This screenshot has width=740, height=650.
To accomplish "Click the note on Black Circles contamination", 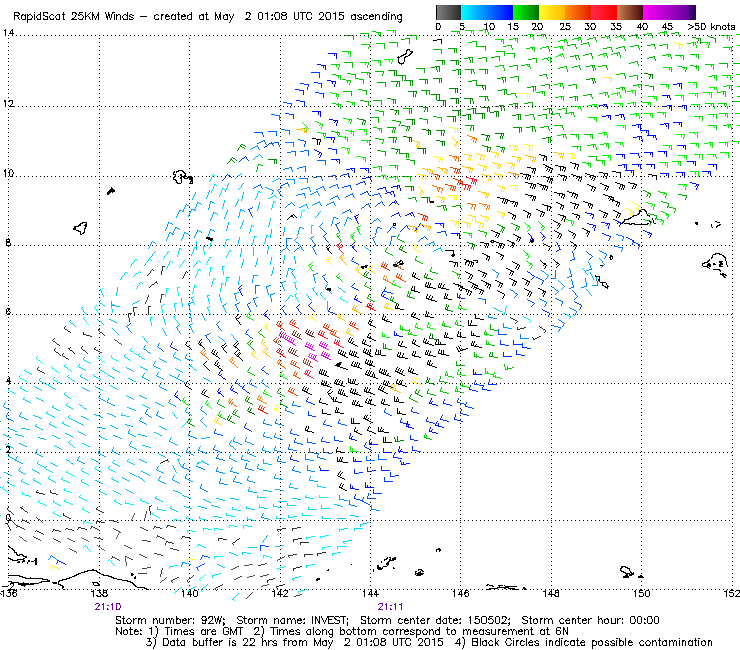I will tap(583, 642).
